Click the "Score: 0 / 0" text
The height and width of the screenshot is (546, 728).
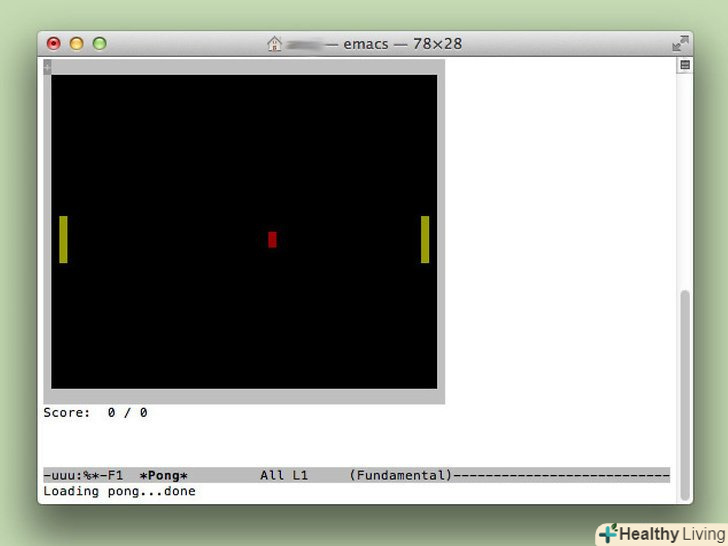[96, 413]
